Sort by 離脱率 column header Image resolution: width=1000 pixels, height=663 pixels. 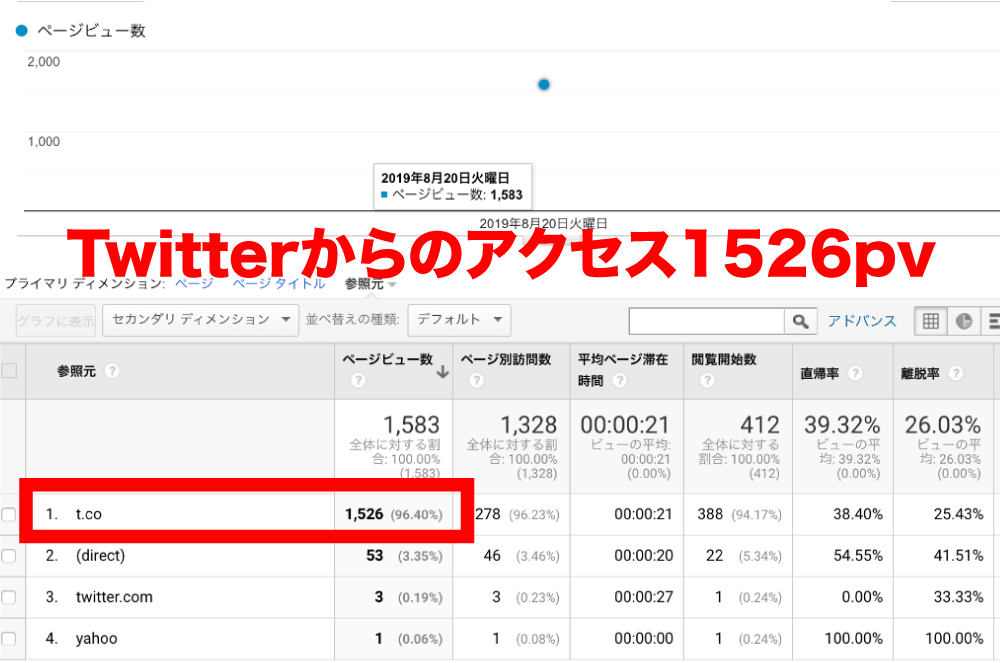(920, 374)
